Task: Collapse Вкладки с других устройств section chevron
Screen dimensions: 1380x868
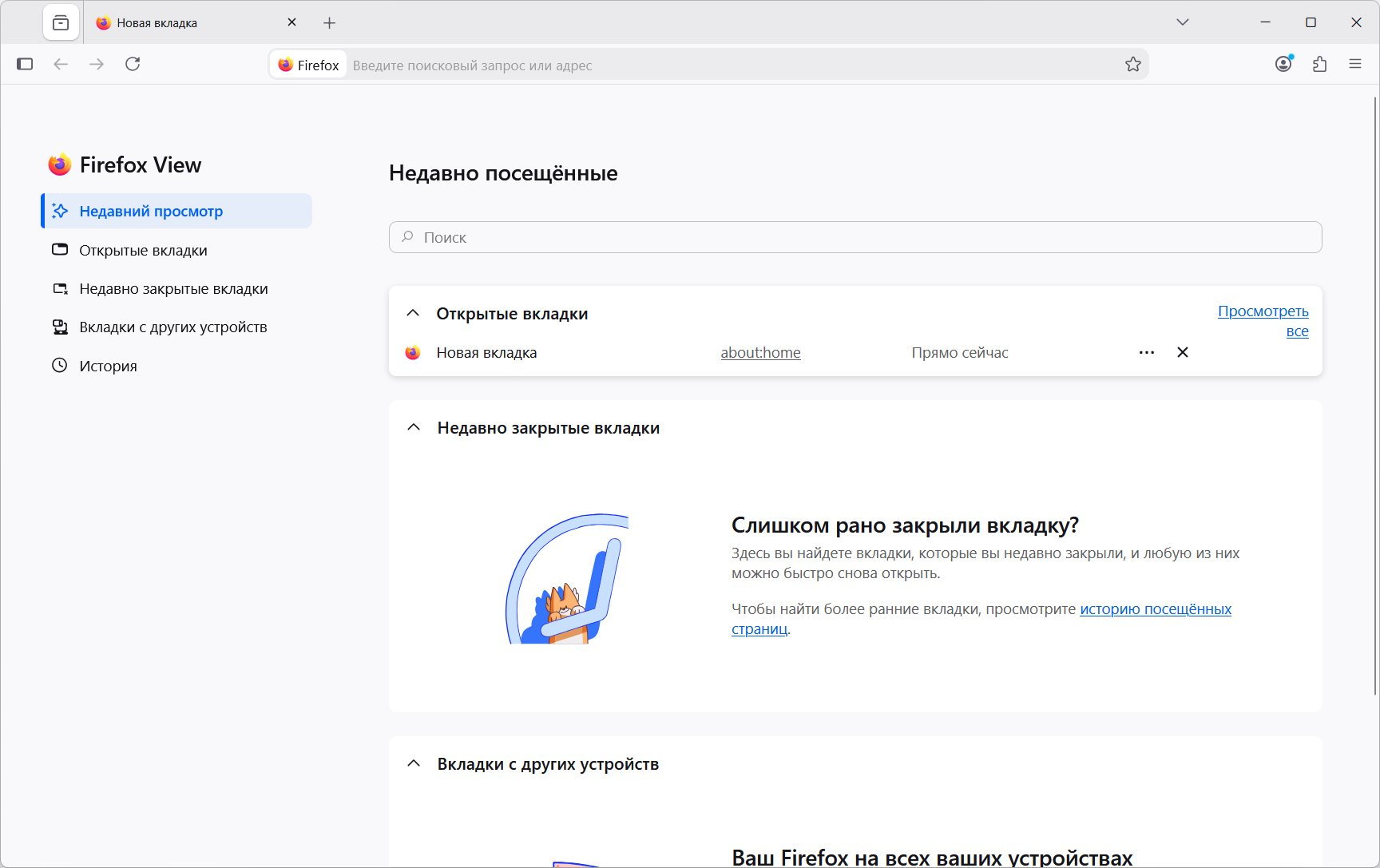Action: (x=414, y=763)
